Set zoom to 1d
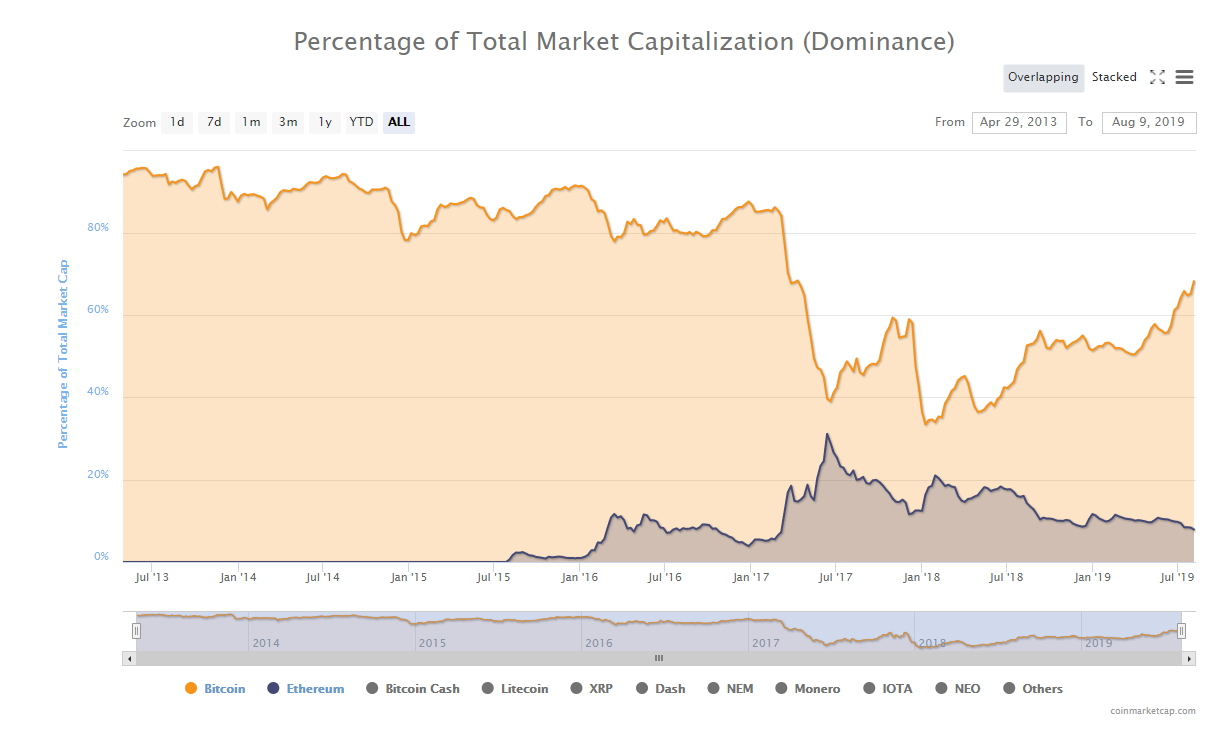Screen dimensions: 1226x729 click(177, 122)
